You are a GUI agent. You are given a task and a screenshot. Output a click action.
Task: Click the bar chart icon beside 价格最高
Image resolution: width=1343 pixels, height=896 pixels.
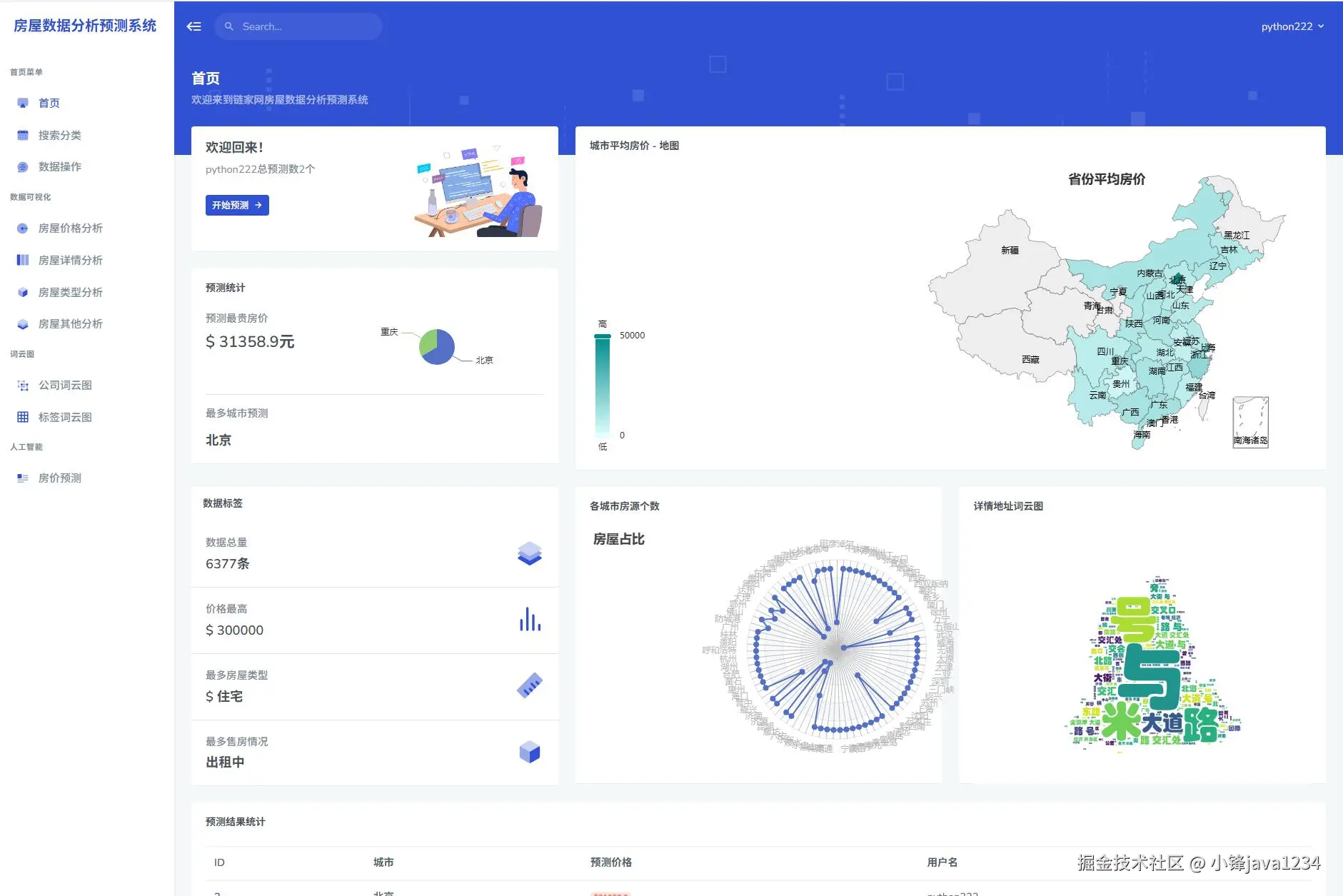(x=530, y=619)
